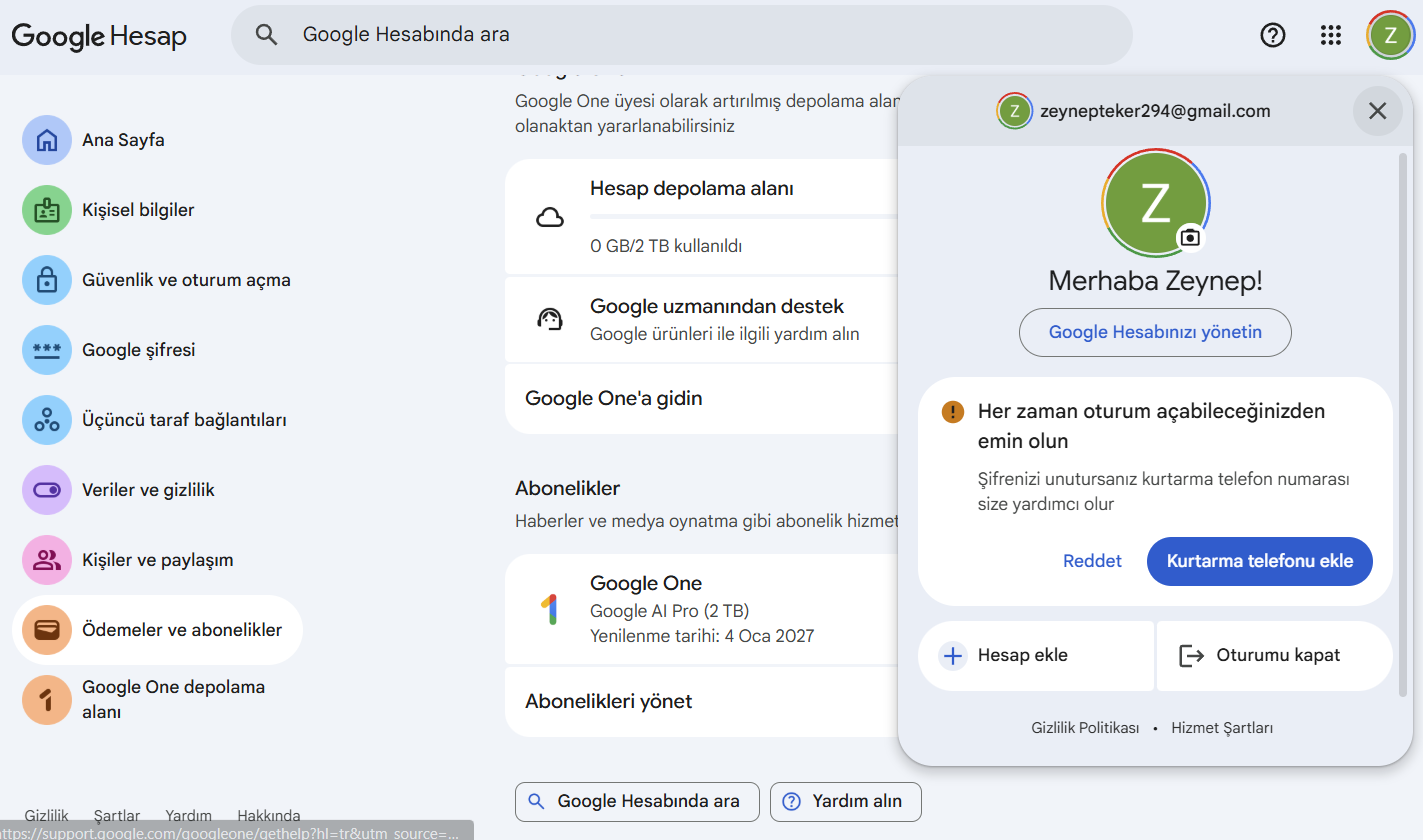Sign out using Oturumu kapat
This screenshot has height=840, width=1423.
click(1275, 656)
